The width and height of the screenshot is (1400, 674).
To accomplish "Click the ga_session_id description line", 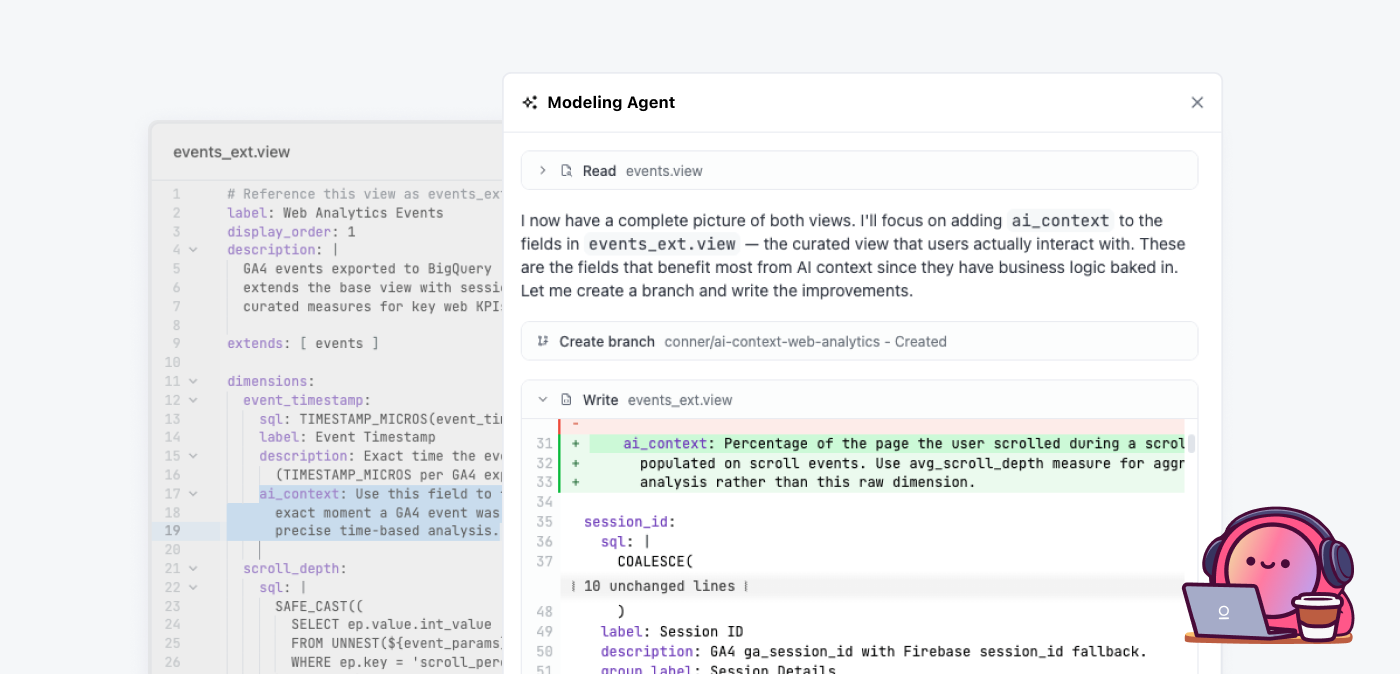I will pos(873,651).
